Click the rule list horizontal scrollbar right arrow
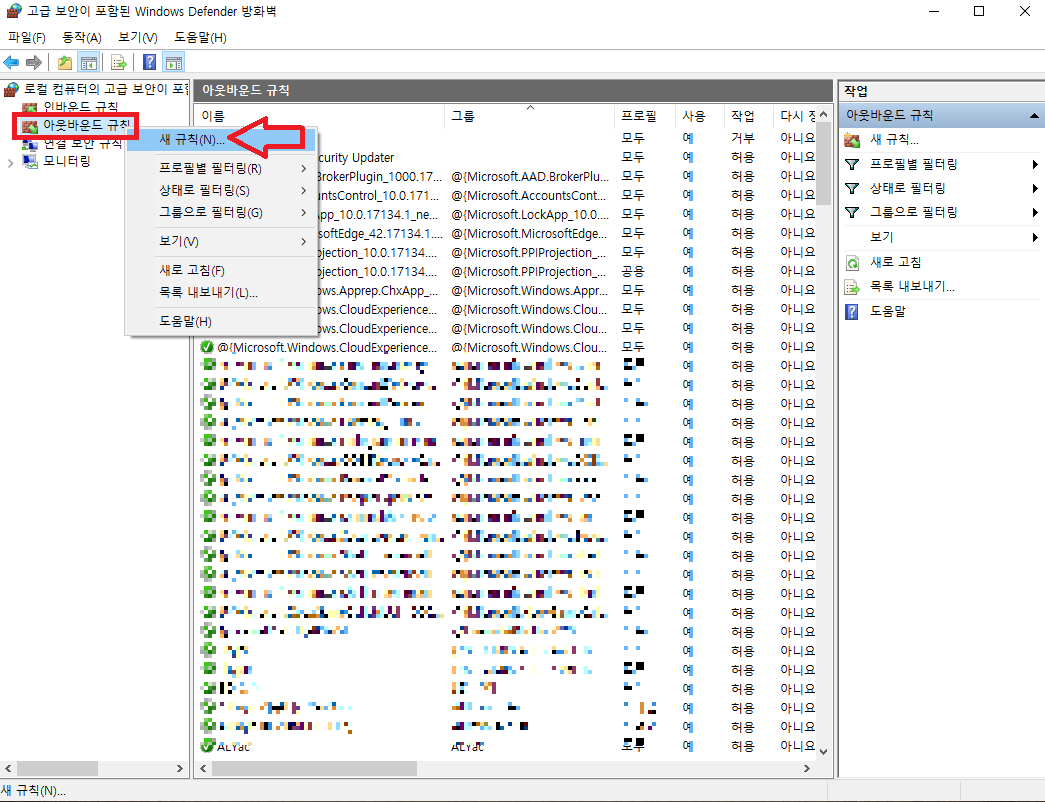 pyautogui.click(x=807, y=768)
